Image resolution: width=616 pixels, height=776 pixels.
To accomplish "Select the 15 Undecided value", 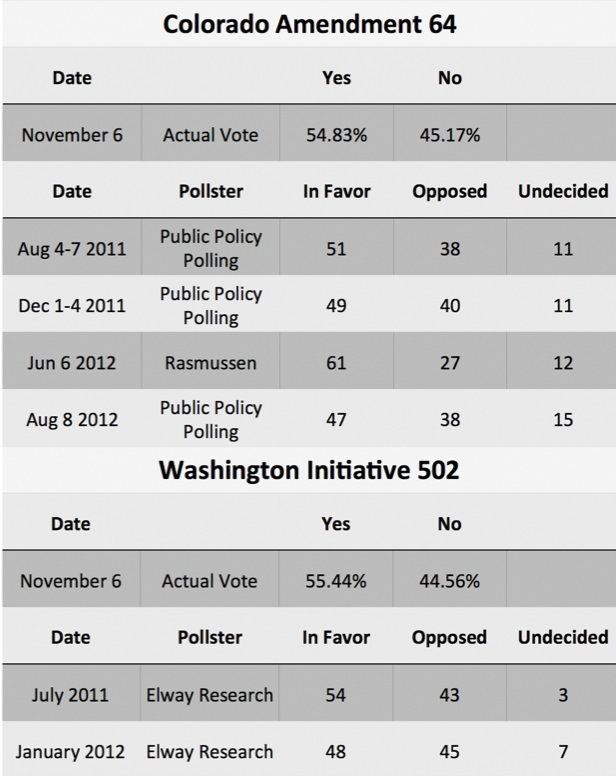I will [x=563, y=420].
